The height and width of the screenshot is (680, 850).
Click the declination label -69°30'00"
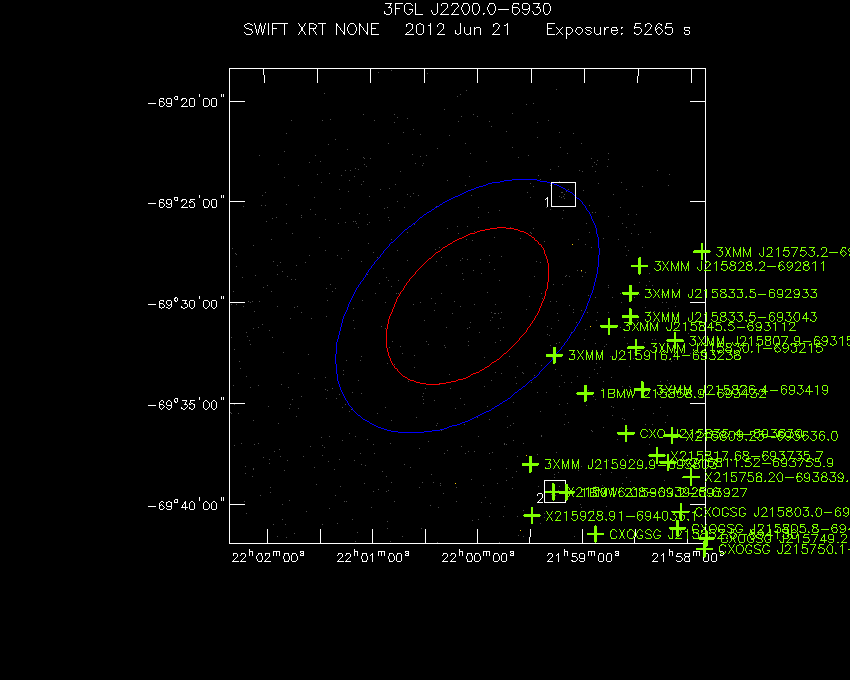tap(186, 304)
